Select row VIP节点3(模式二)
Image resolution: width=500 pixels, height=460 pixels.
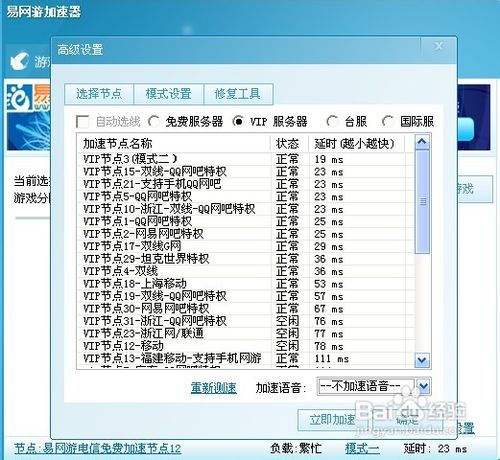tap(246, 159)
